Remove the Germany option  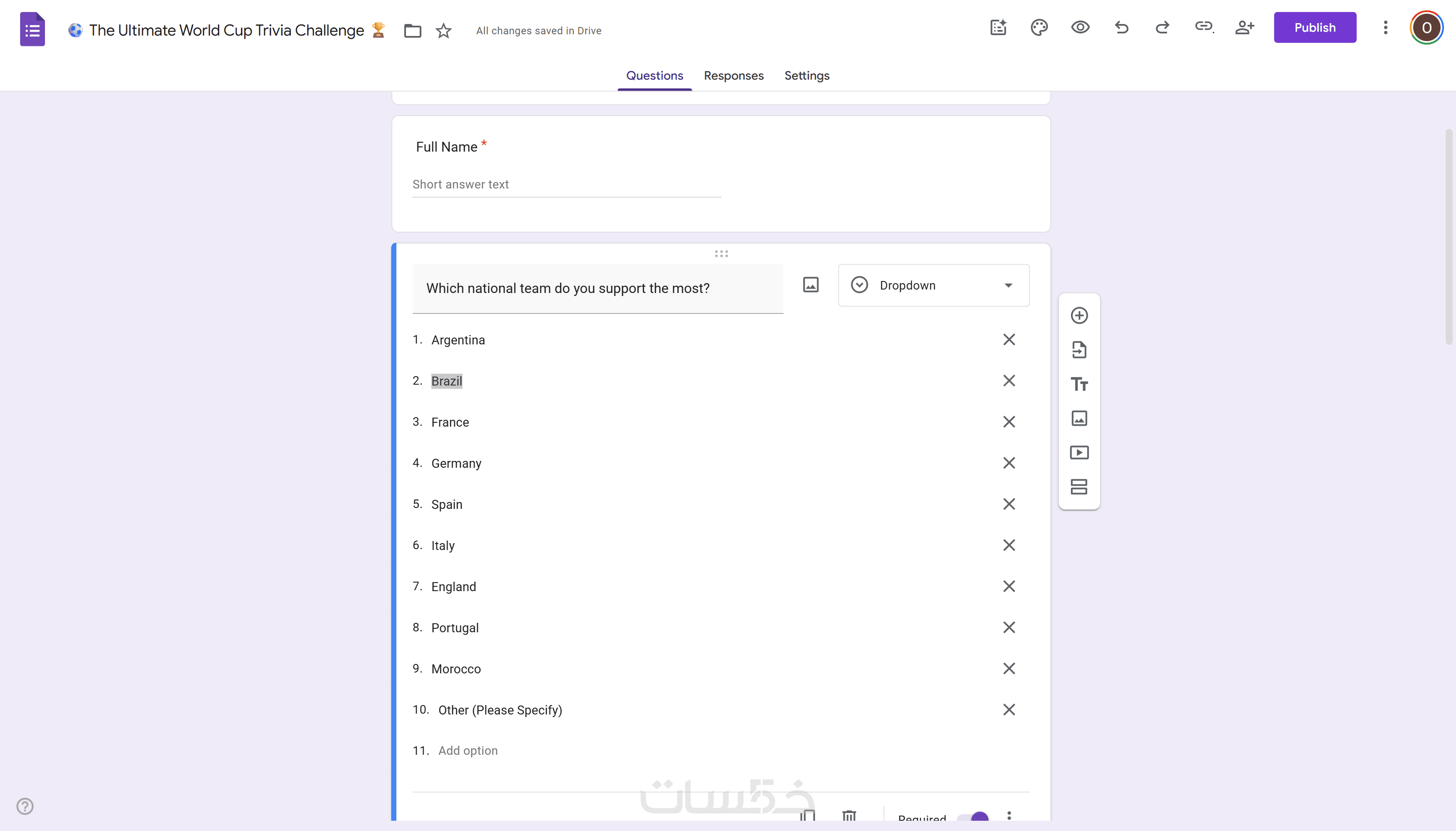click(x=1008, y=463)
